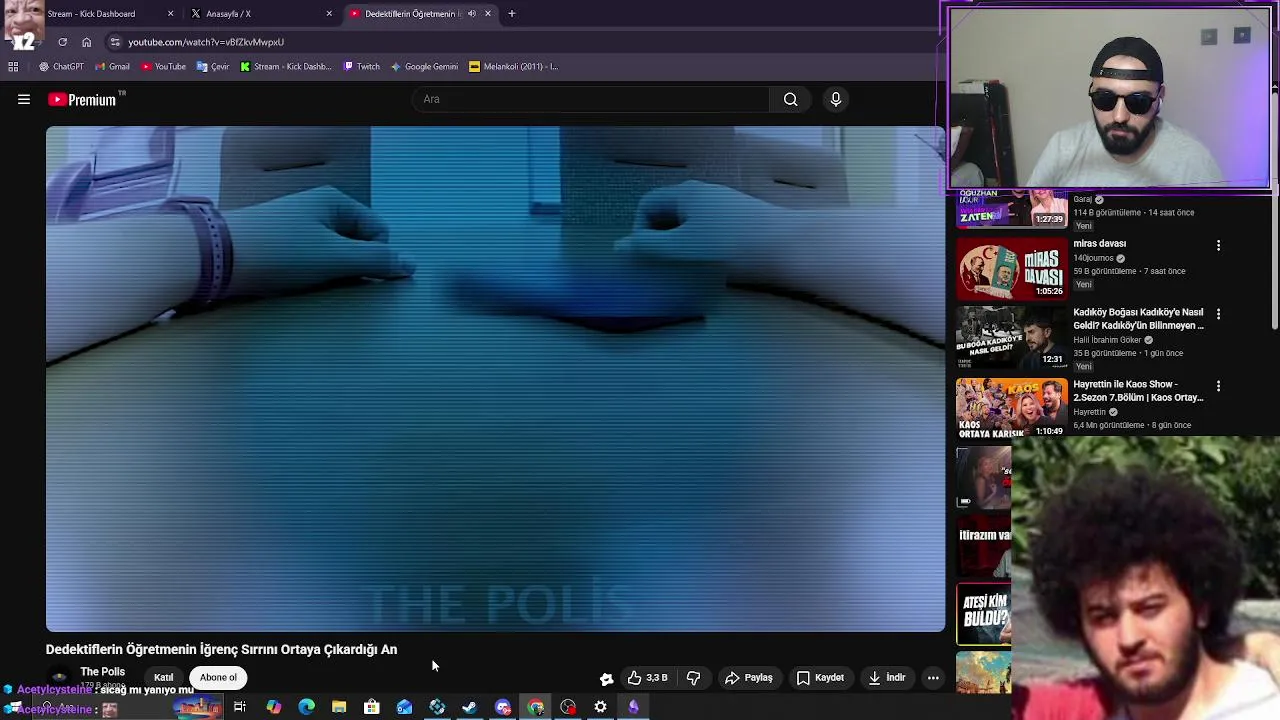Viewport: 1280px width, 720px height.
Task: Click the search magnifier button
Action: [x=790, y=99]
